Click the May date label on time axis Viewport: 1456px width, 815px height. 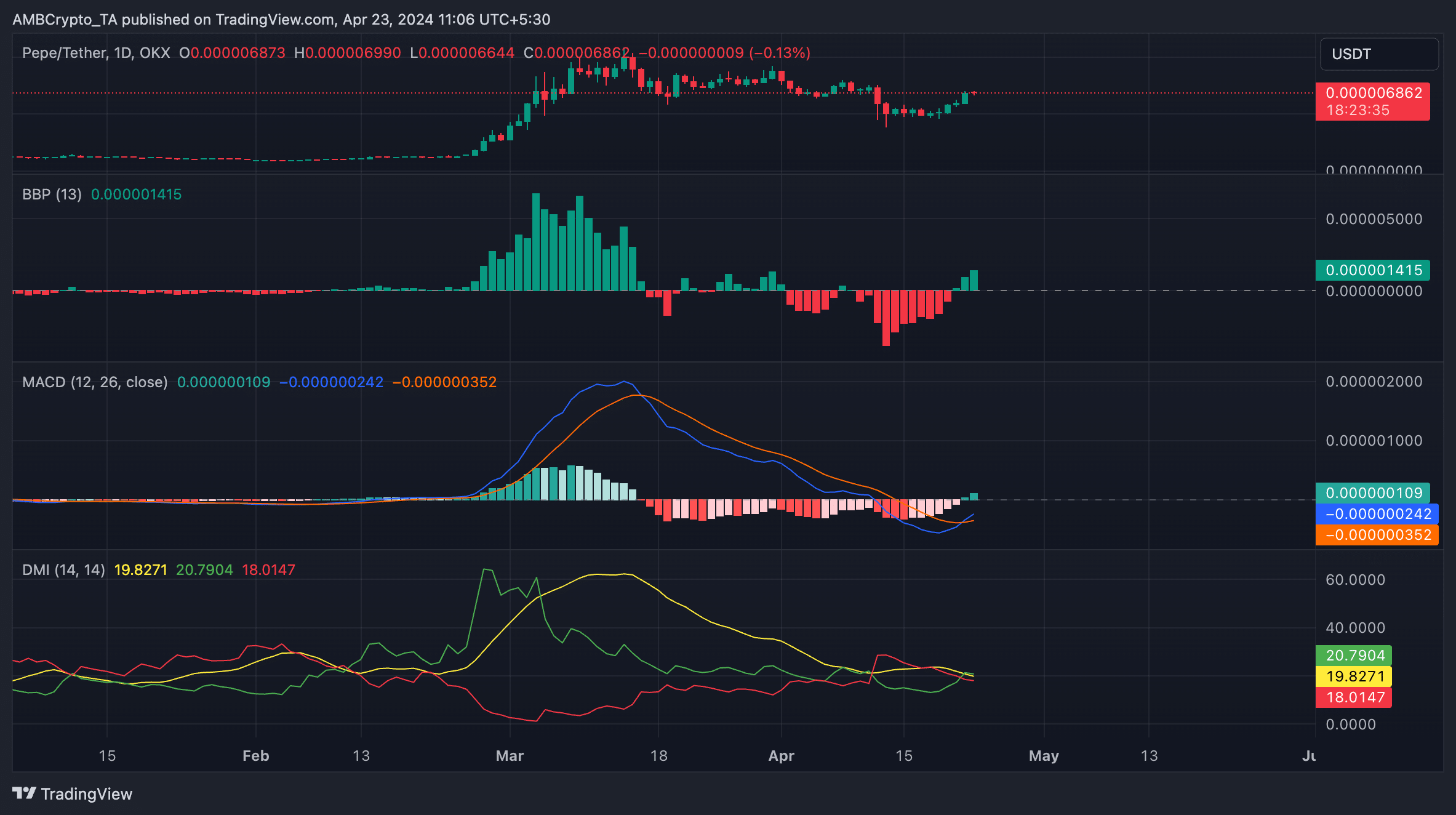click(1044, 756)
